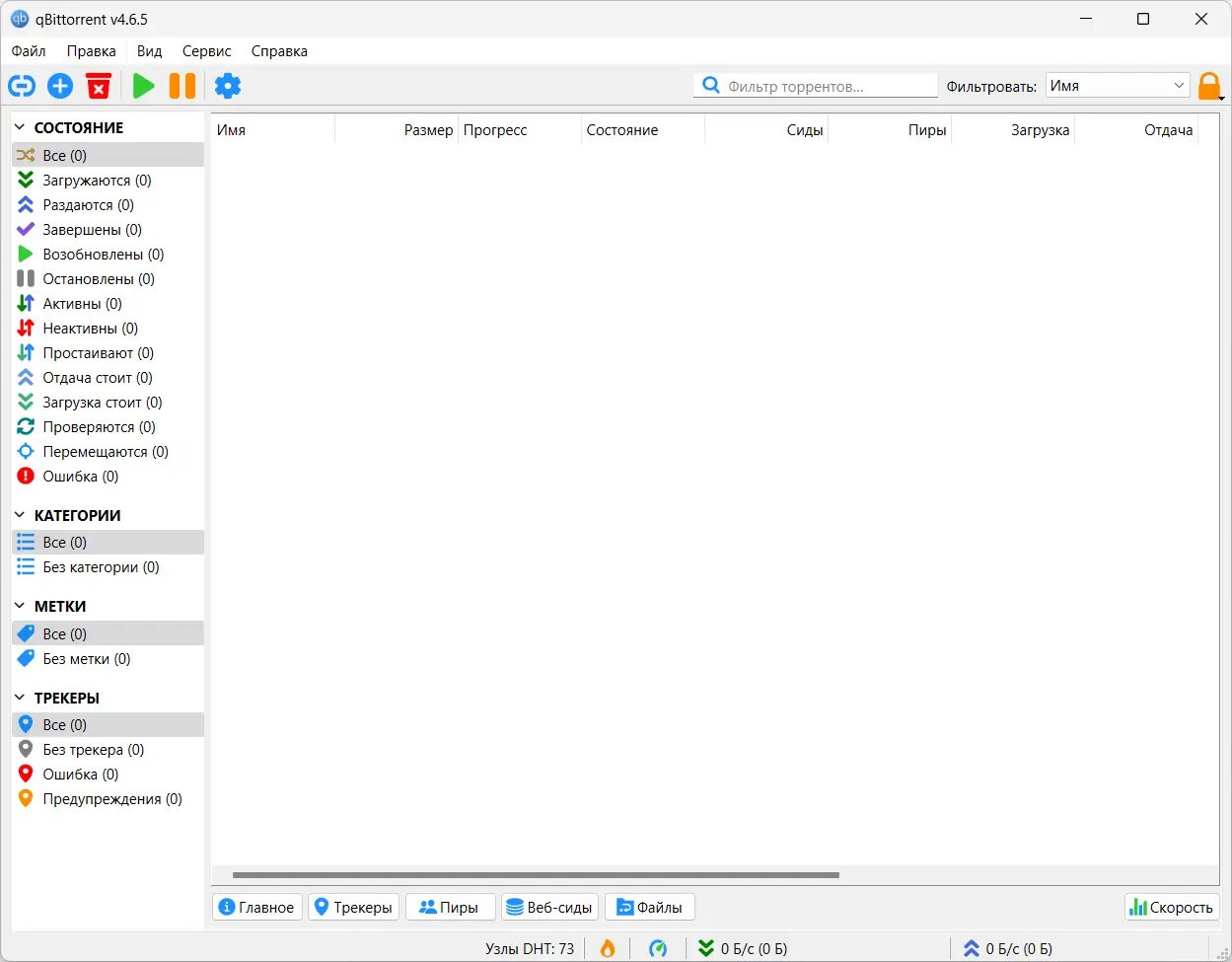
Task: Open the Скорость panel button
Action: [x=1171, y=906]
